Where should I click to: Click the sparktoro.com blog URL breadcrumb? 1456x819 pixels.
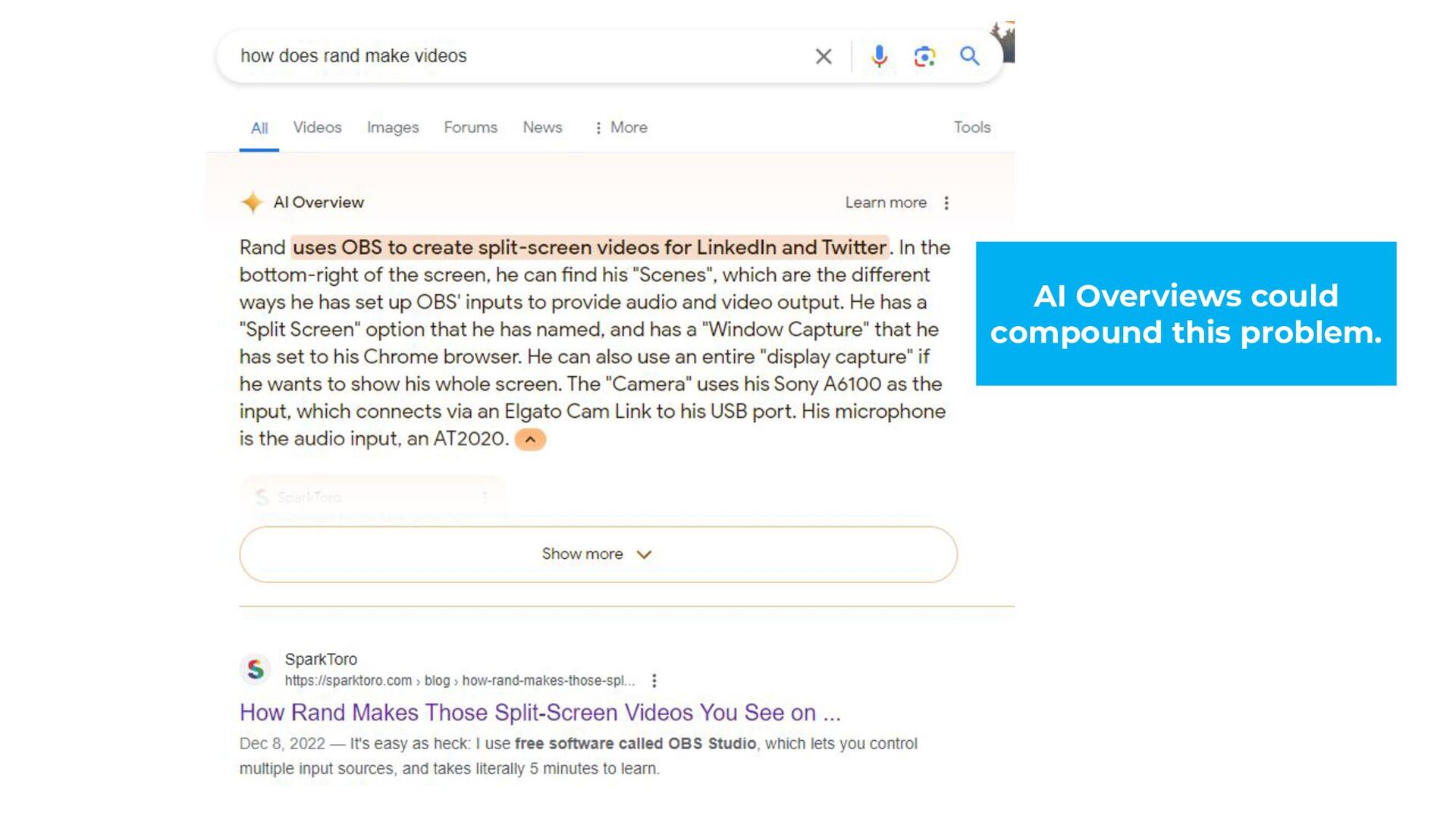tap(460, 681)
